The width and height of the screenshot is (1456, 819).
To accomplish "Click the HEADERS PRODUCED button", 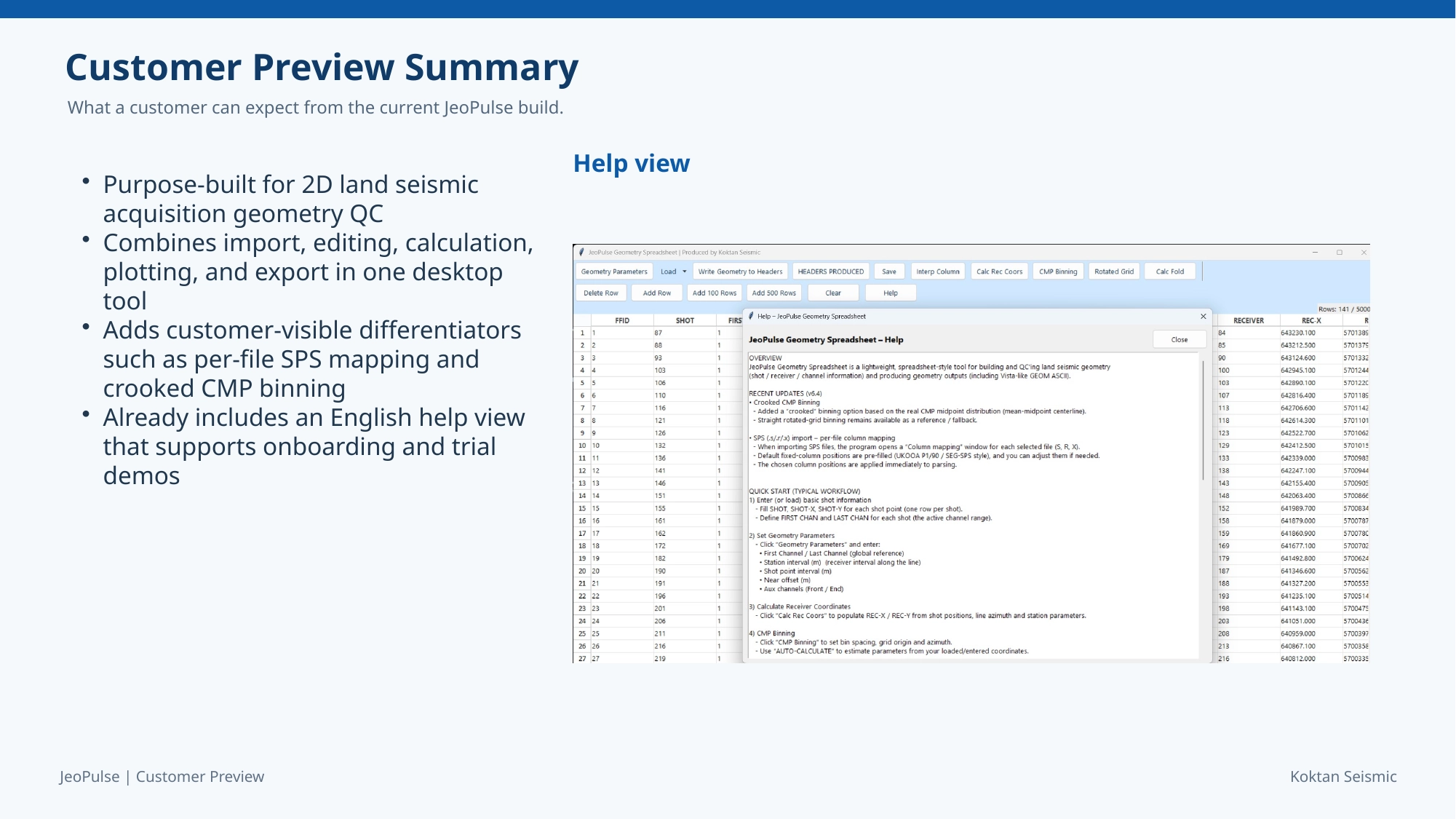I will (x=831, y=272).
